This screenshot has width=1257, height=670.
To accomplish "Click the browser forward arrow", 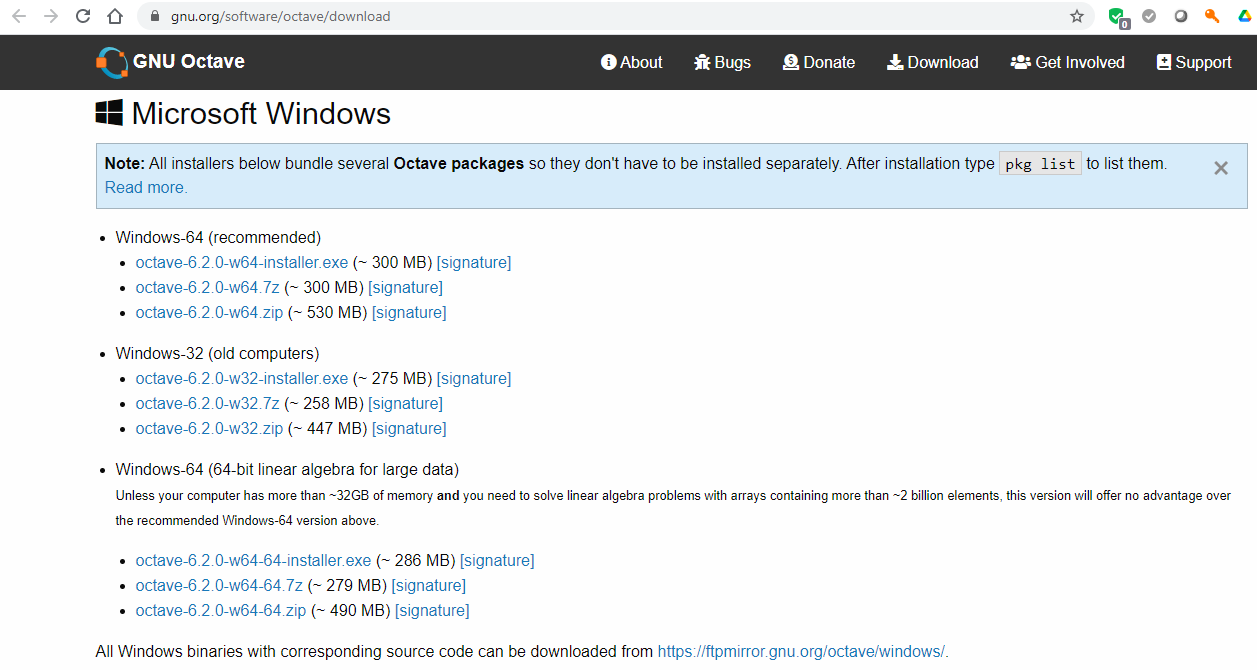I will pos(51,16).
